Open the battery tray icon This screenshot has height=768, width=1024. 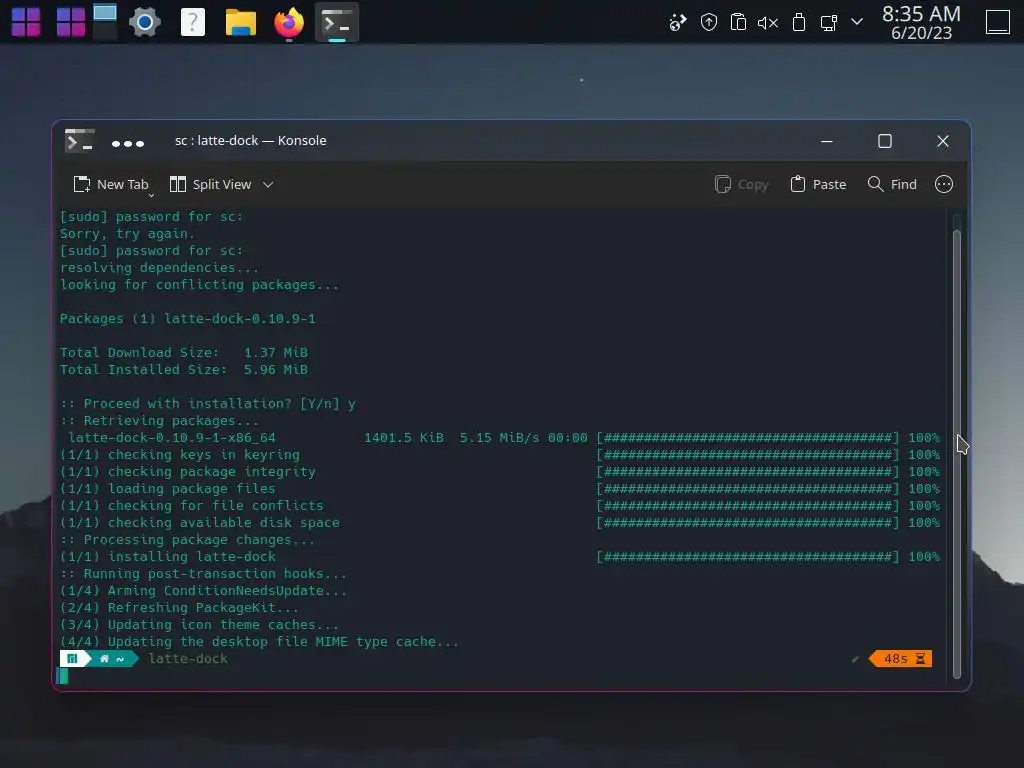798,23
